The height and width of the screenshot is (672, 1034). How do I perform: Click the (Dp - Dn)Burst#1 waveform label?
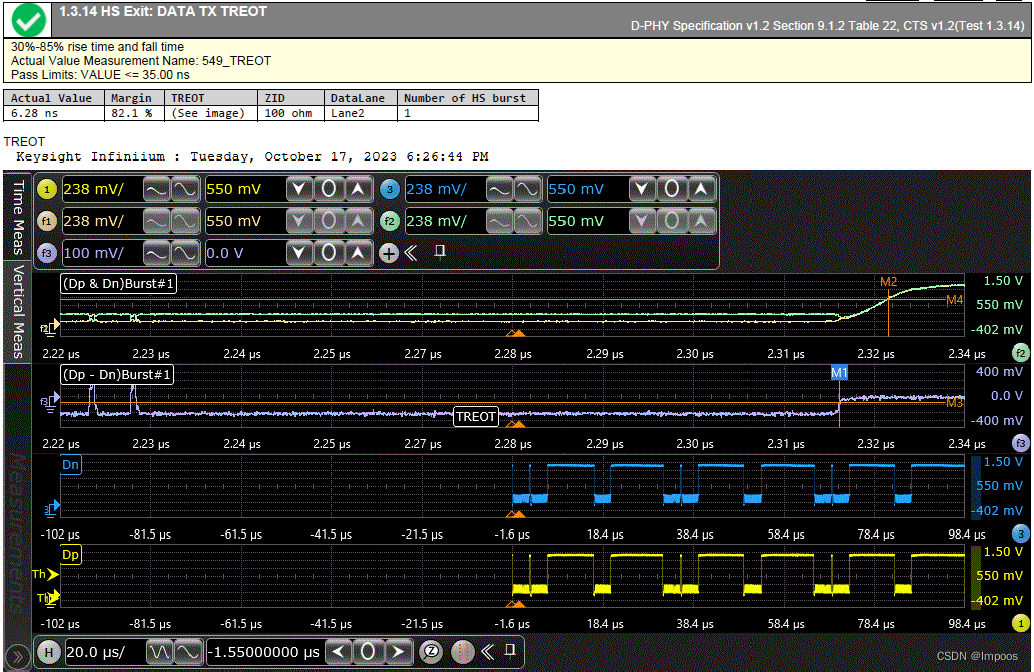click(x=117, y=375)
